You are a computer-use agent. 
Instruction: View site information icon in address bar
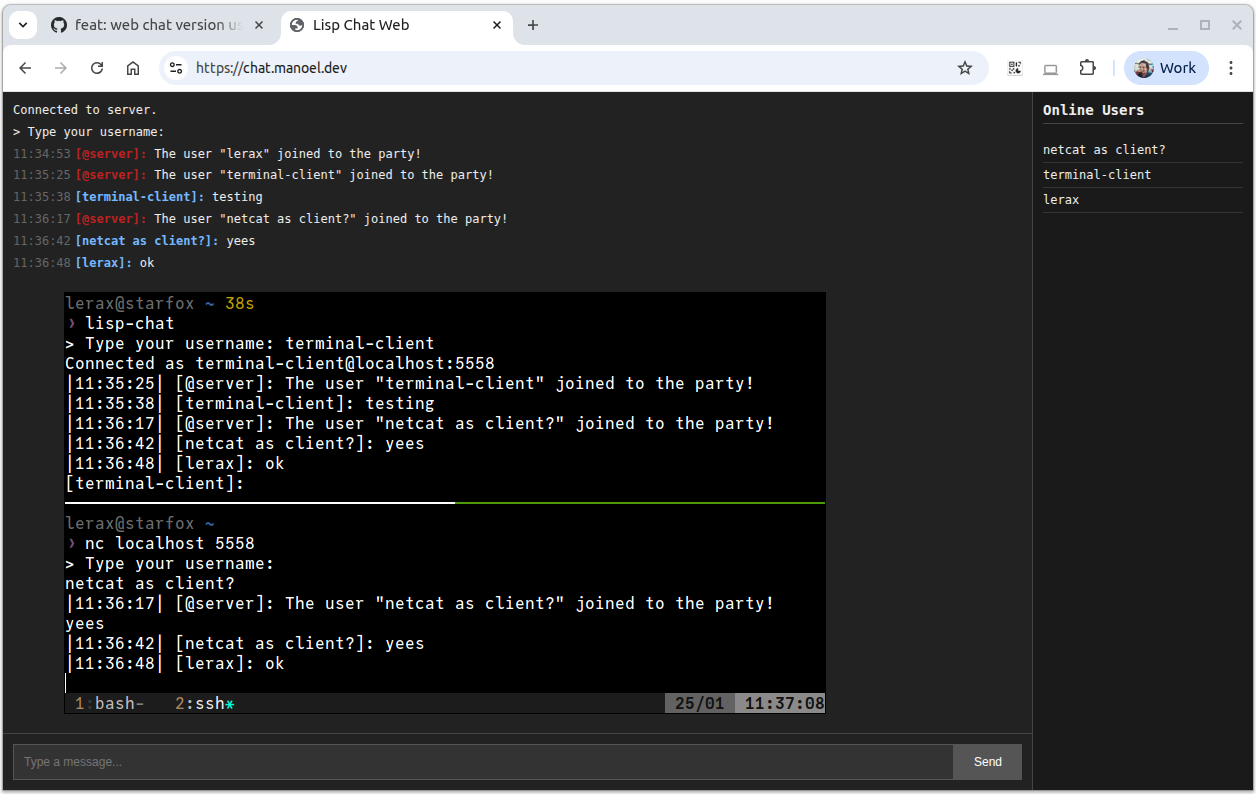[176, 68]
